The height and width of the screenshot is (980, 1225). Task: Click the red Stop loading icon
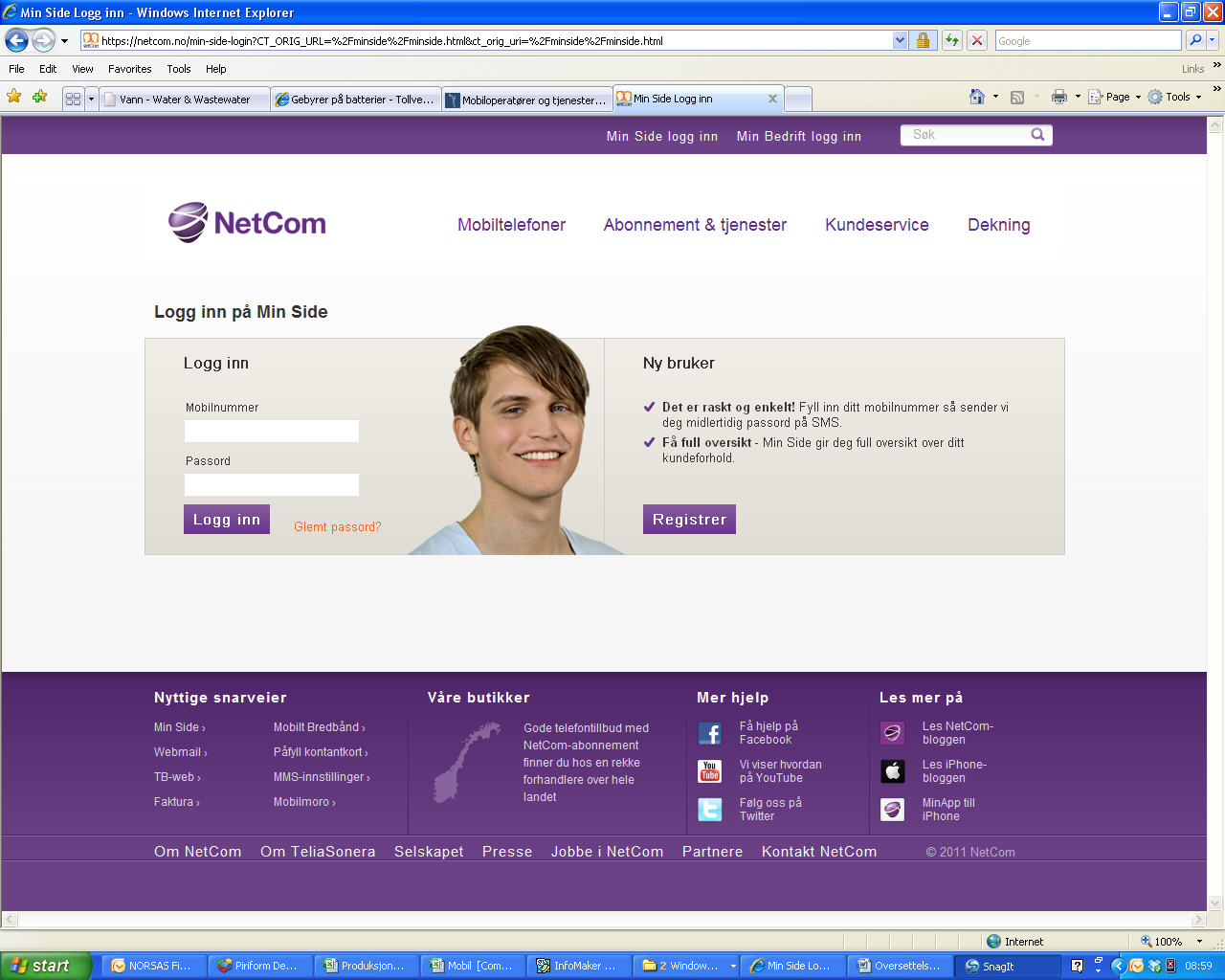click(x=976, y=40)
